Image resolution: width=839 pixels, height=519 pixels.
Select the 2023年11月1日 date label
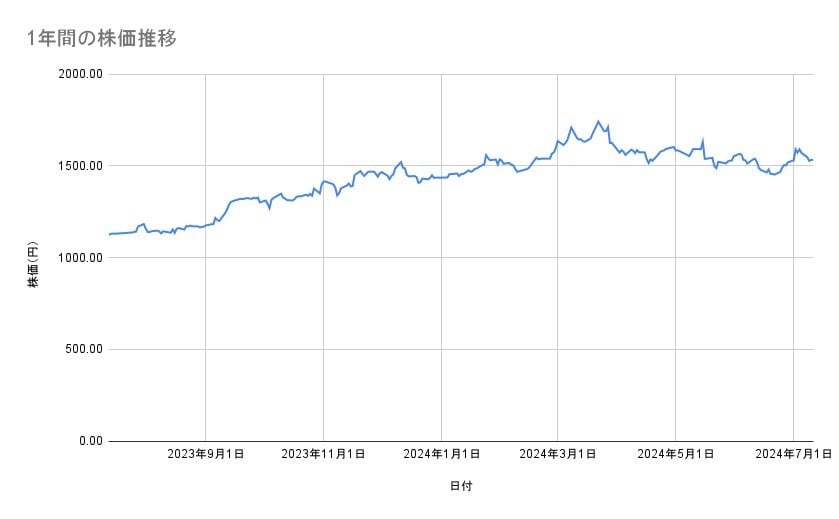pos(323,455)
